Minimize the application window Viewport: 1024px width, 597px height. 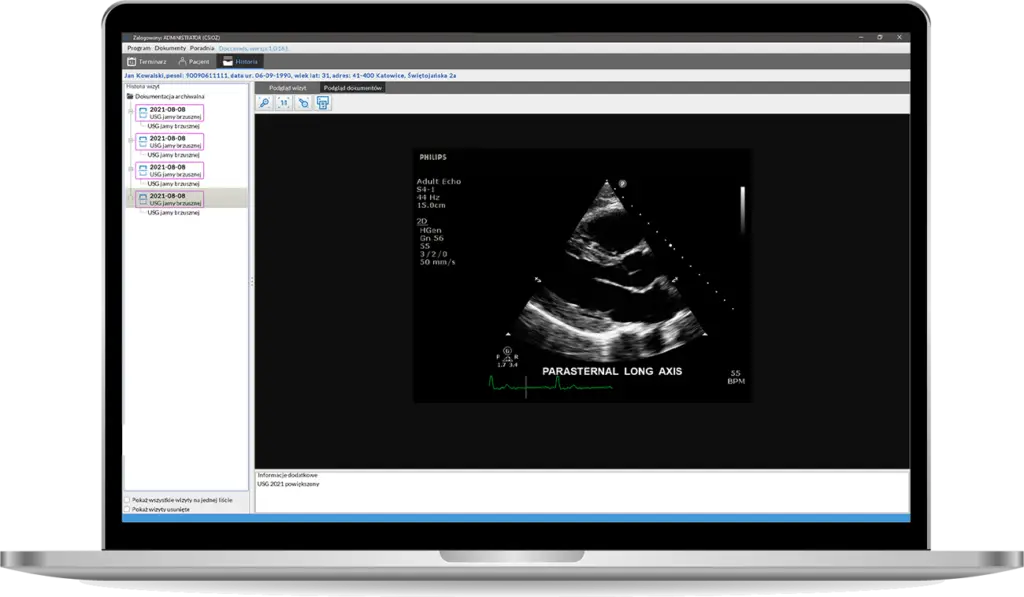pyautogui.click(x=861, y=37)
